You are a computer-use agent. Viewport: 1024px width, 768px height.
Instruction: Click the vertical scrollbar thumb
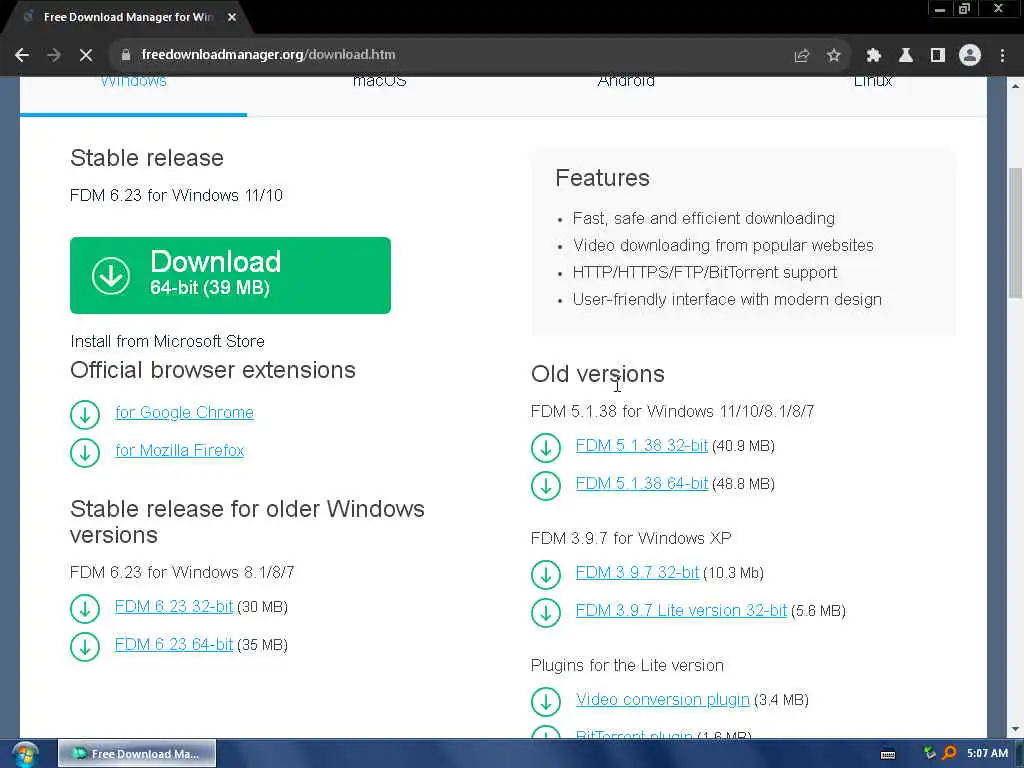[1015, 232]
